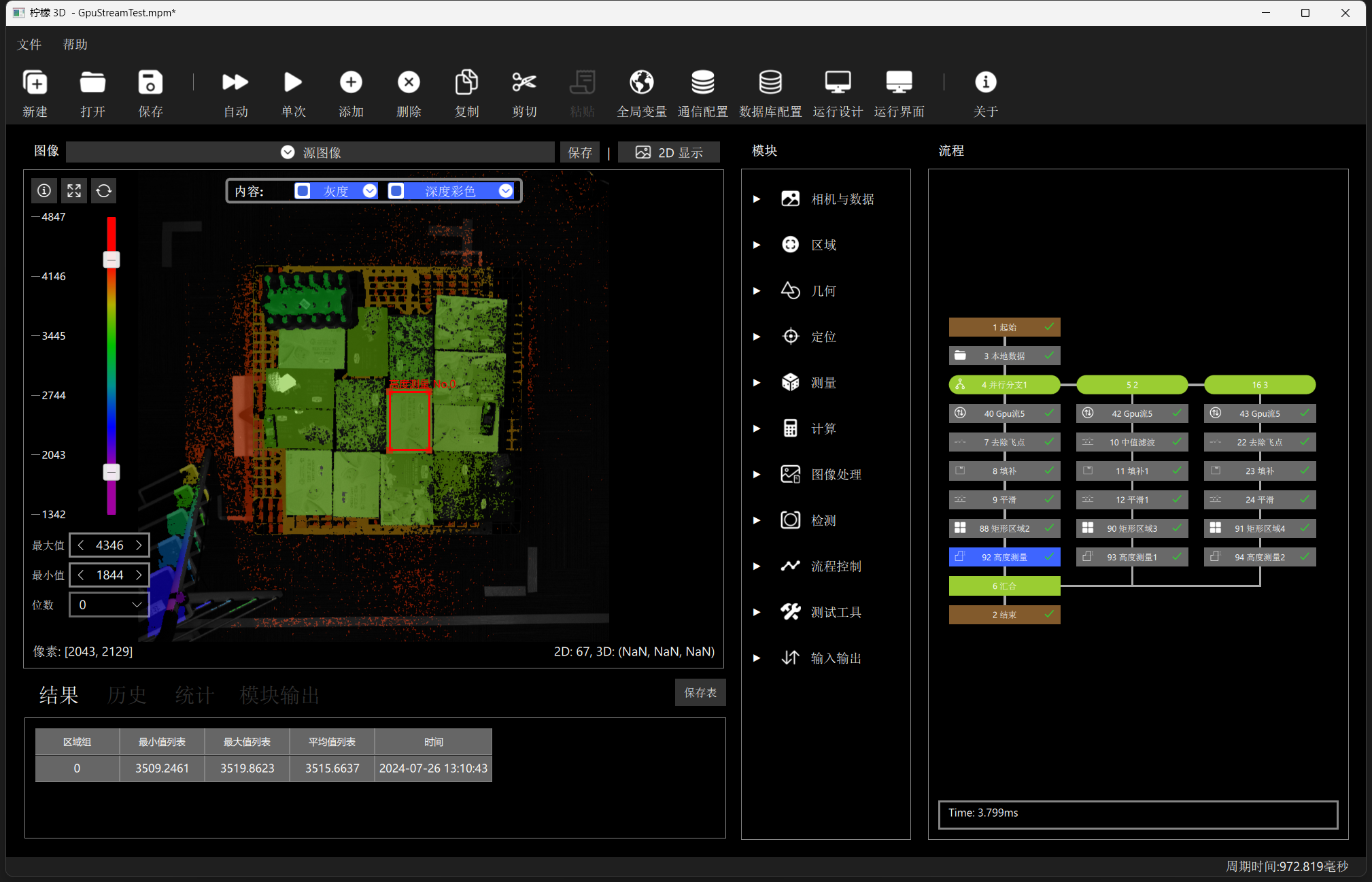The image size is (1372, 882).
Task: Open 数据库配置 database settings
Action: point(770,82)
